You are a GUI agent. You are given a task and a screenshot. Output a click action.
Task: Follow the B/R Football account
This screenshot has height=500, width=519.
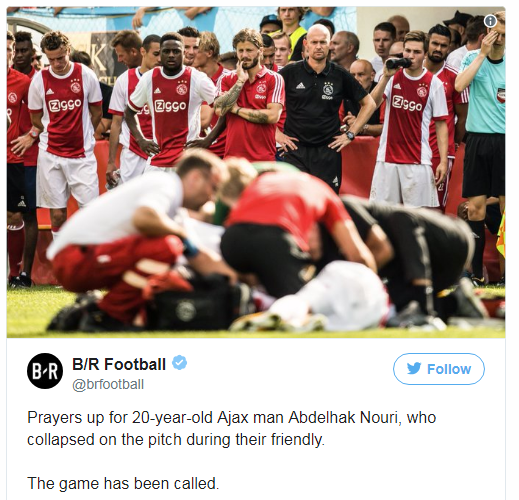(x=439, y=369)
